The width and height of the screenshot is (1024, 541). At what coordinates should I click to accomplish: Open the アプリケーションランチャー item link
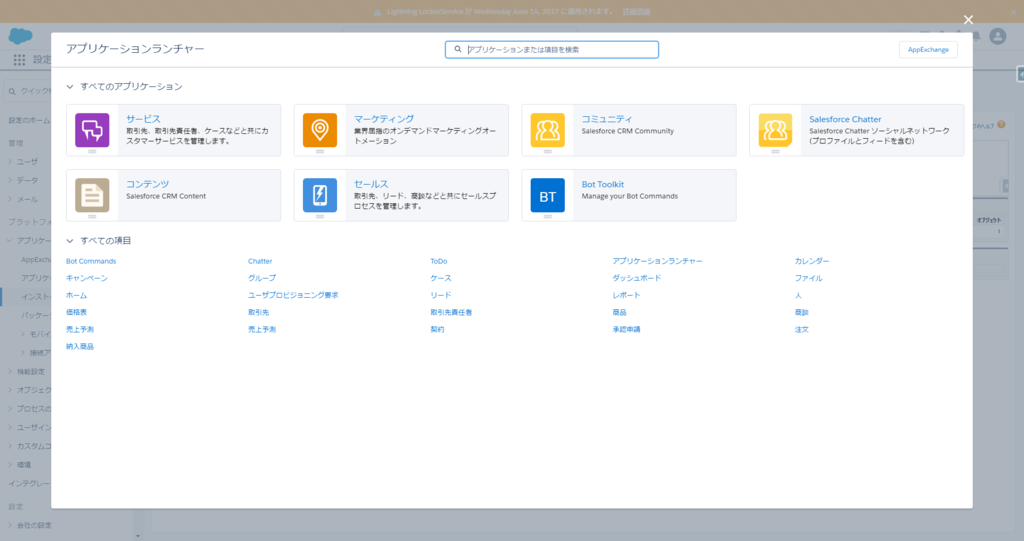click(x=658, y=261)
